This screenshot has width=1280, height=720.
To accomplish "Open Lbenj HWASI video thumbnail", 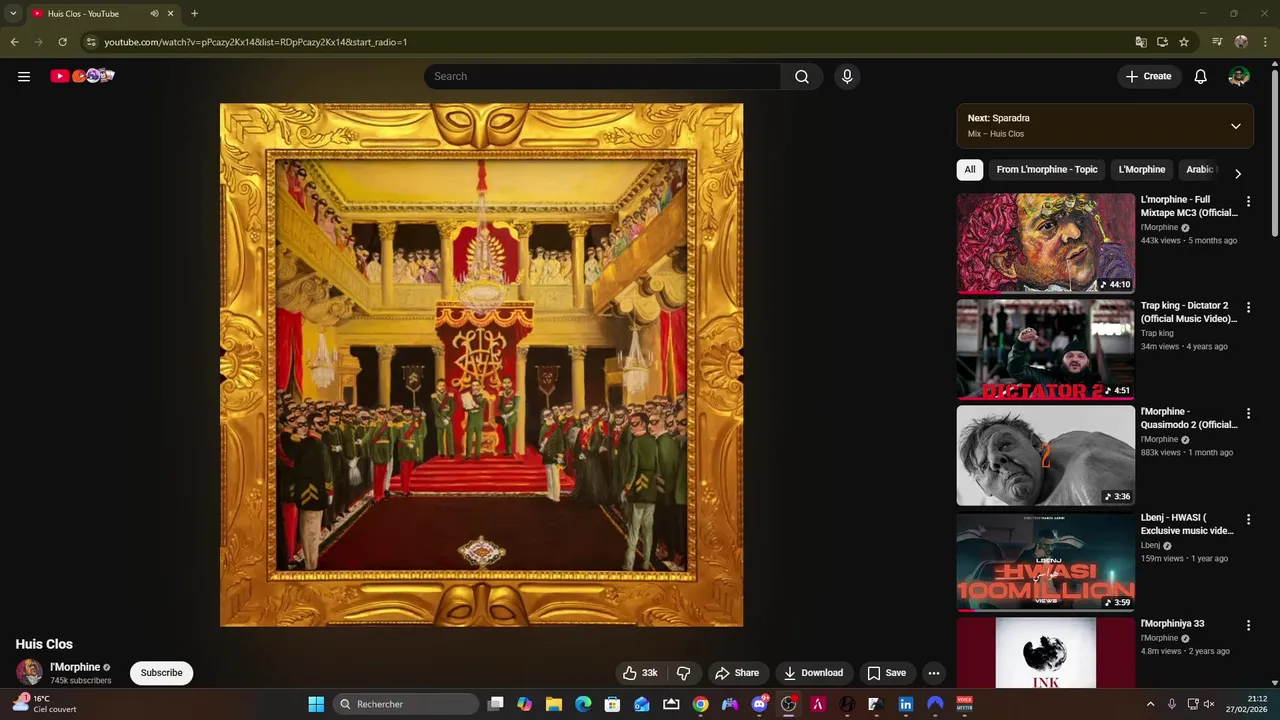I will coord(1046,561).
